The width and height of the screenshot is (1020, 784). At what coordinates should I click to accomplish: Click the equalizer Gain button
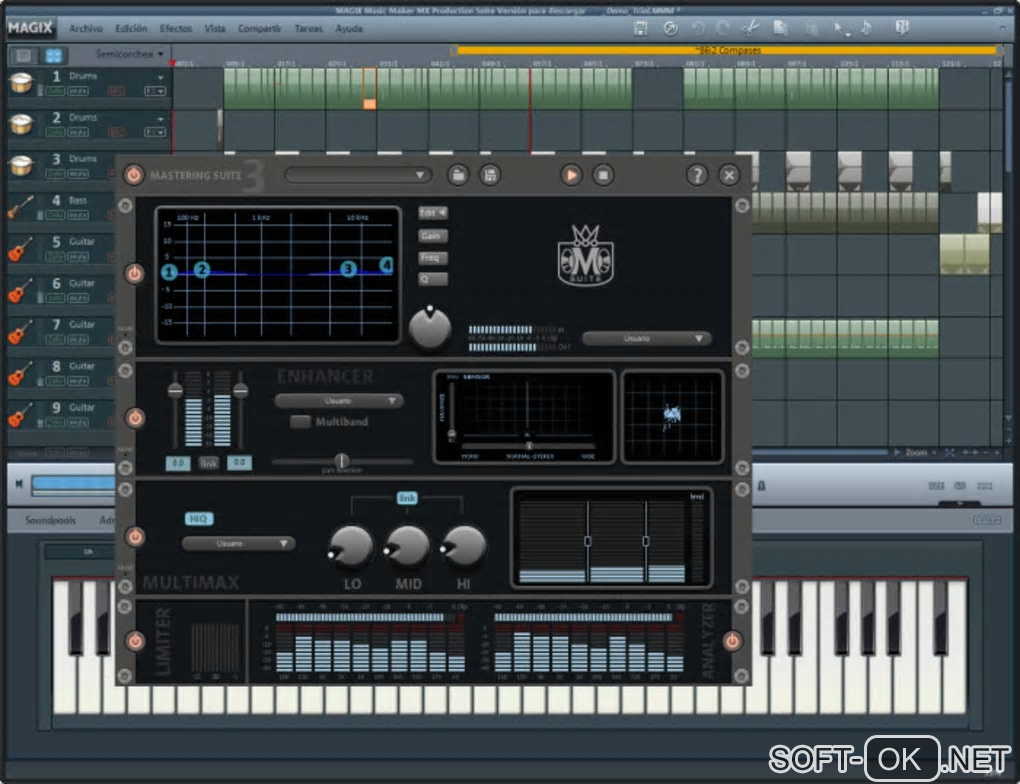433,236
